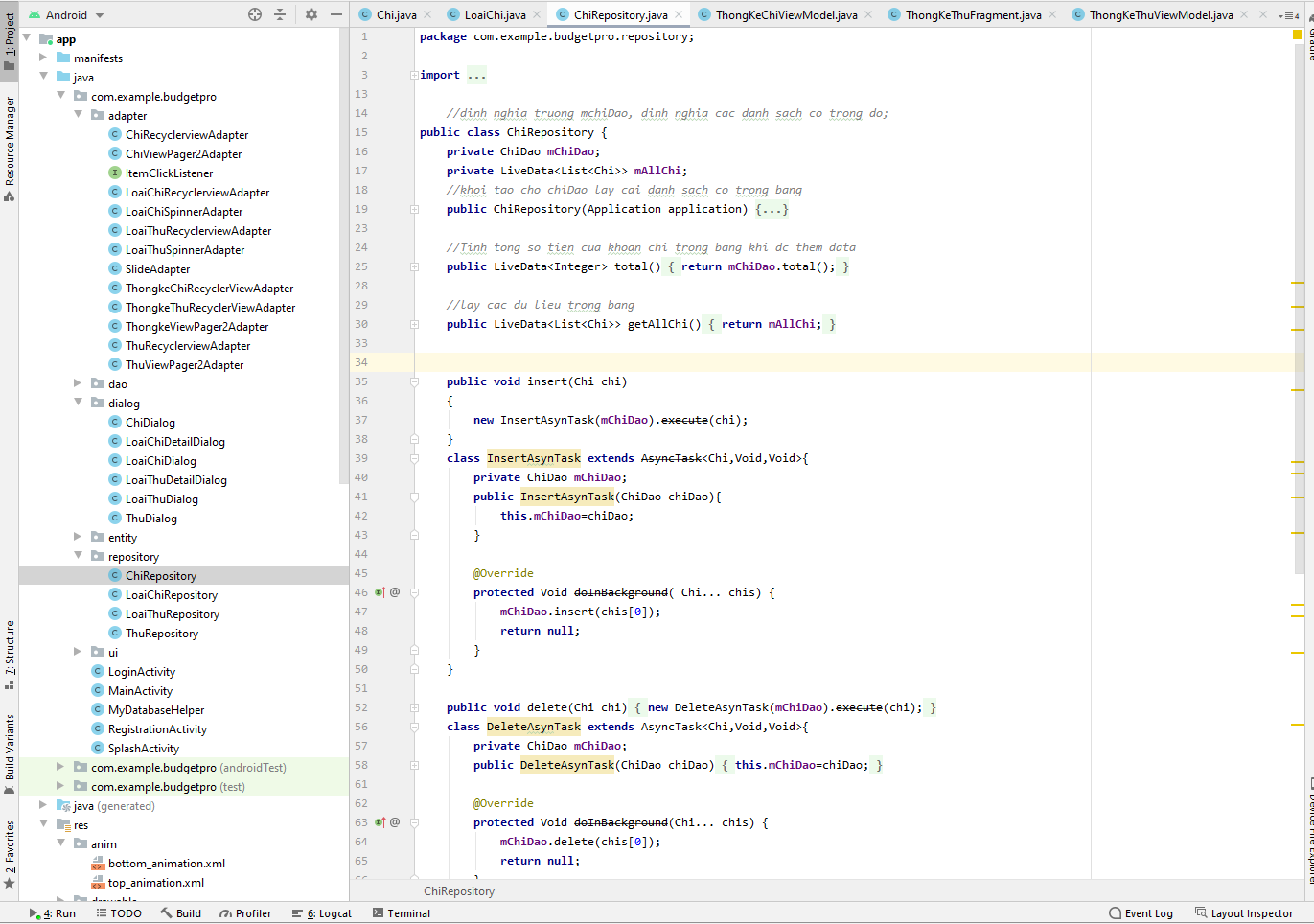Open project panel settings gear
The height and width of the screenshot is (924, 1314).
(311, 14)
